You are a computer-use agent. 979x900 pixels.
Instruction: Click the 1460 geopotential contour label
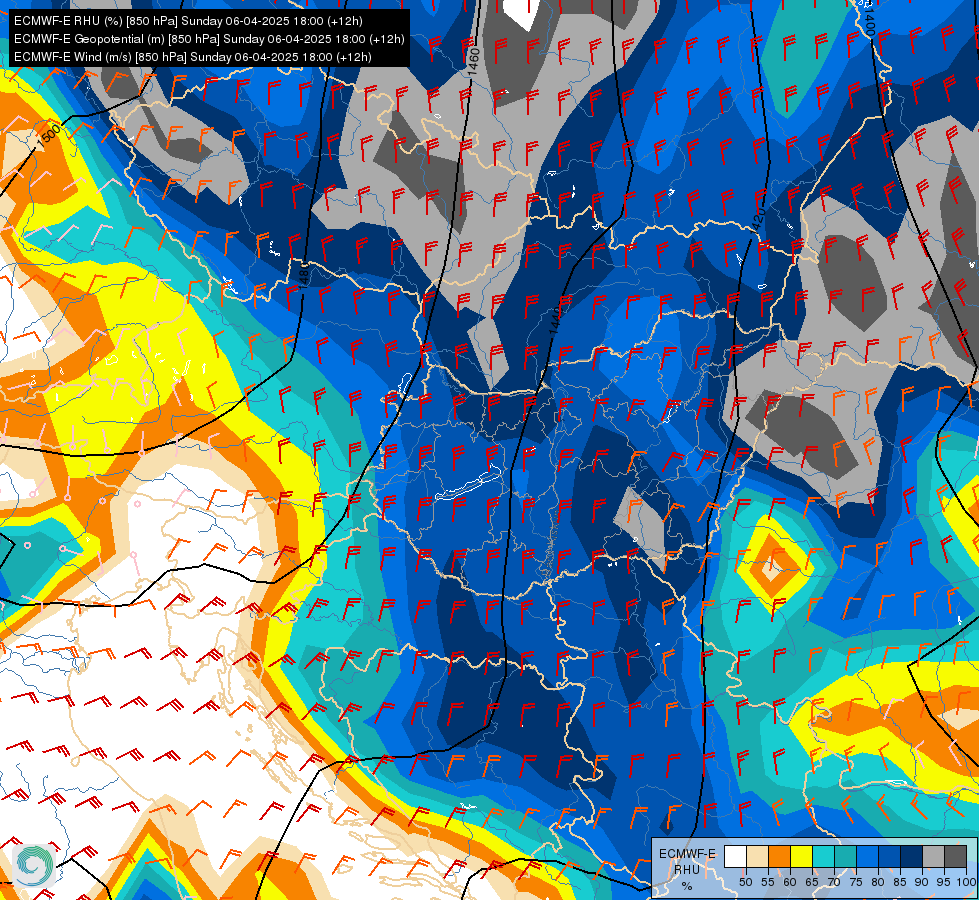point(473,62)
